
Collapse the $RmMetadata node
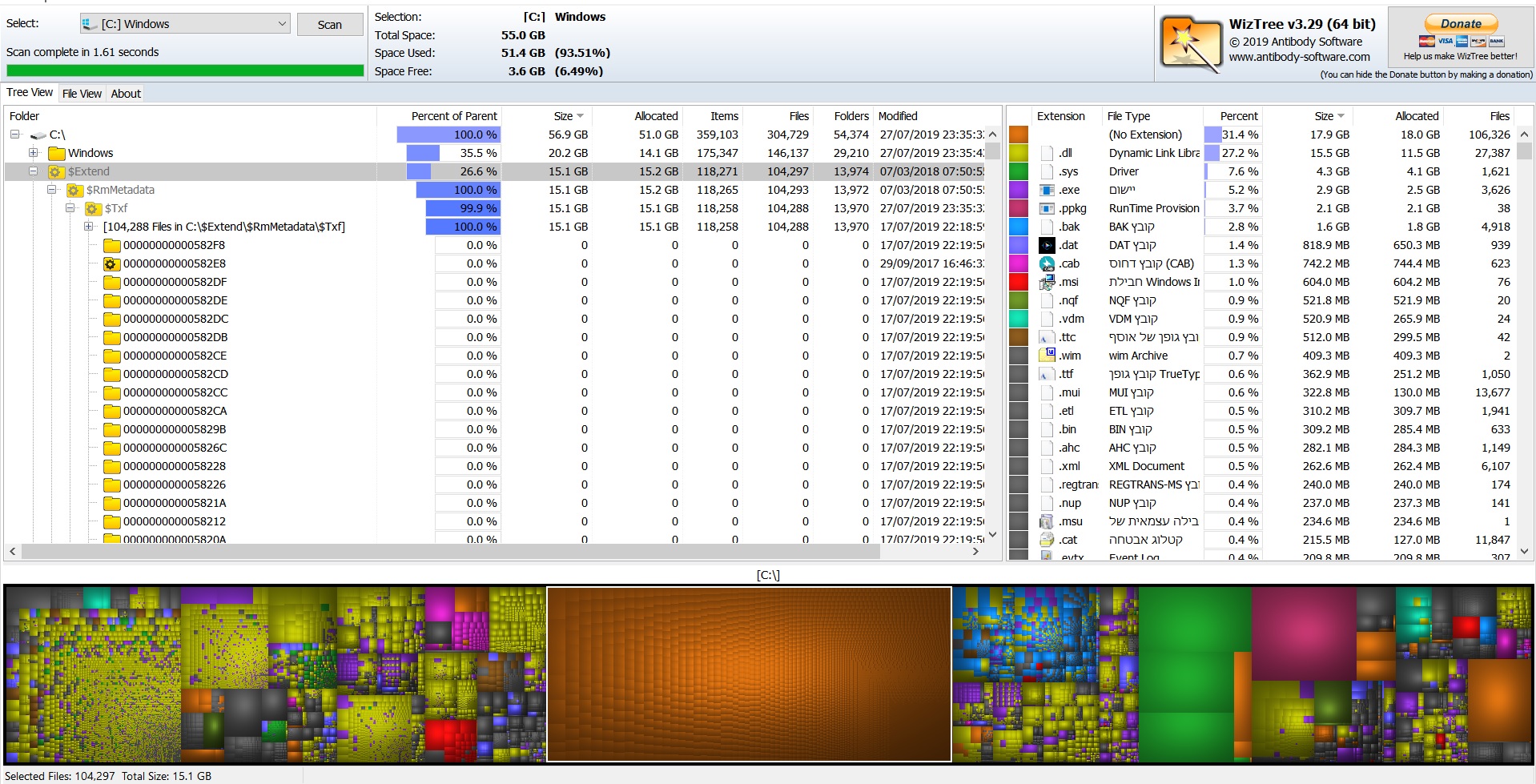pyautogui.click(x=51, y=190)
